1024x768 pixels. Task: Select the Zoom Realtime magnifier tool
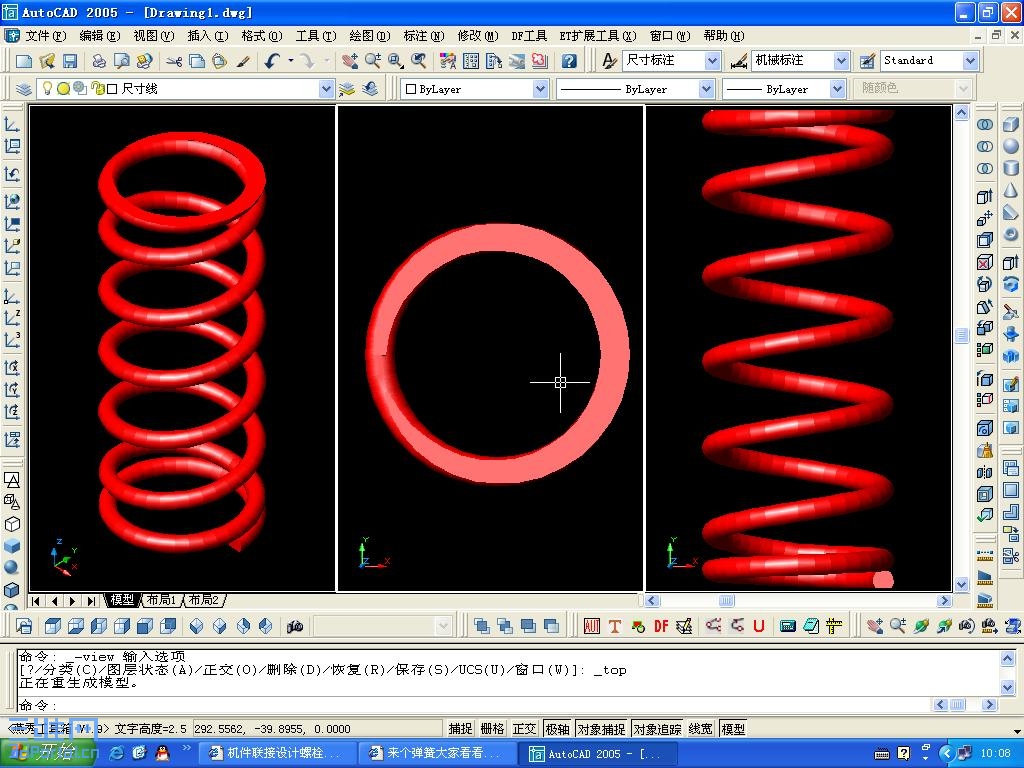click(x=373, y=61)
